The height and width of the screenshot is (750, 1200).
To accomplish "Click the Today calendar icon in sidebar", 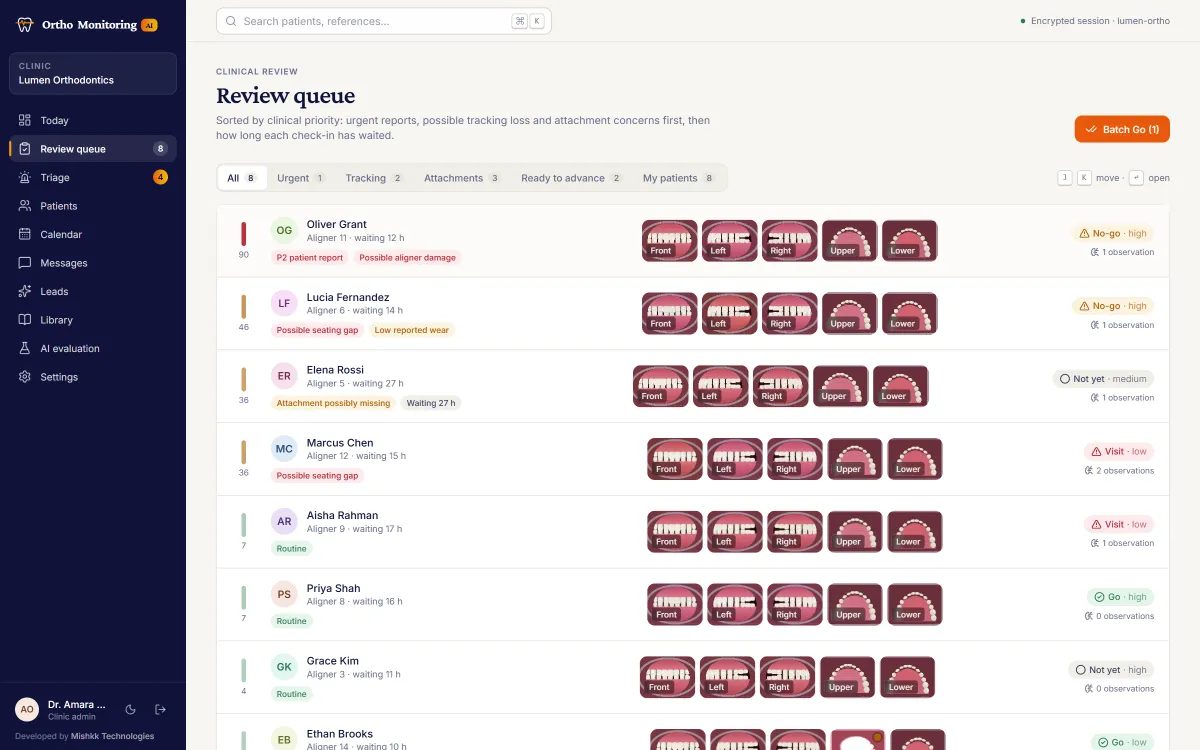I will (25, 120).
